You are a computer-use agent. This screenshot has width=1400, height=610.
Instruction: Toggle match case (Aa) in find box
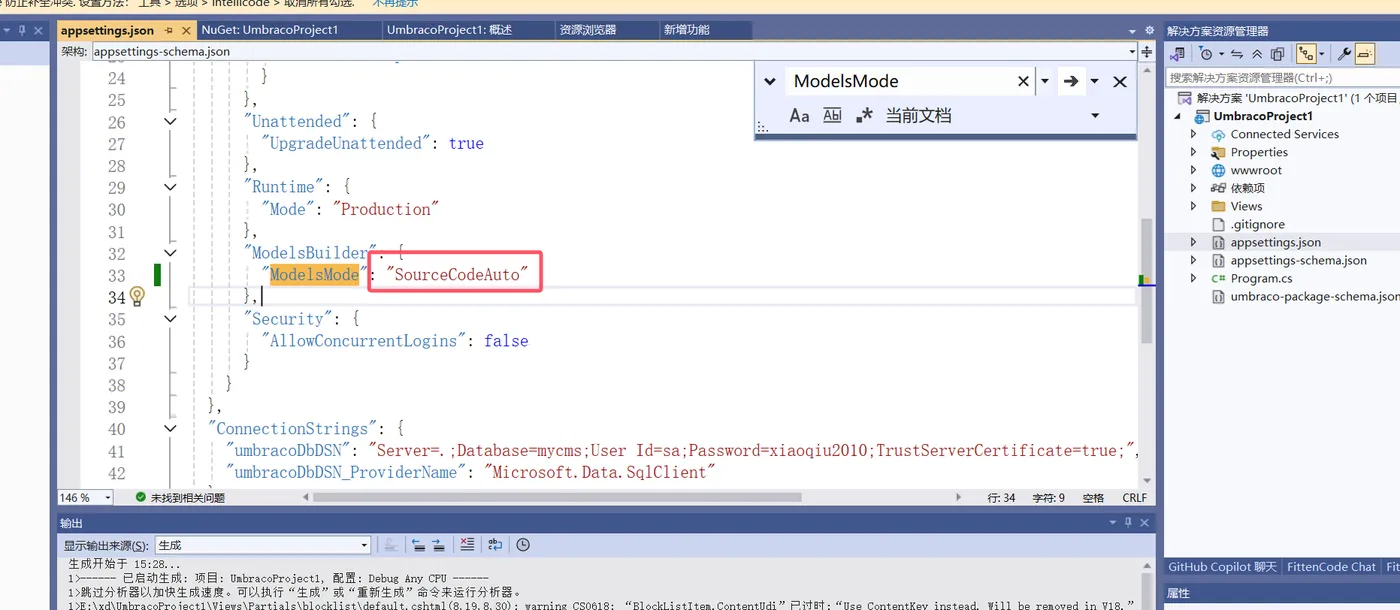pos(799,115)
